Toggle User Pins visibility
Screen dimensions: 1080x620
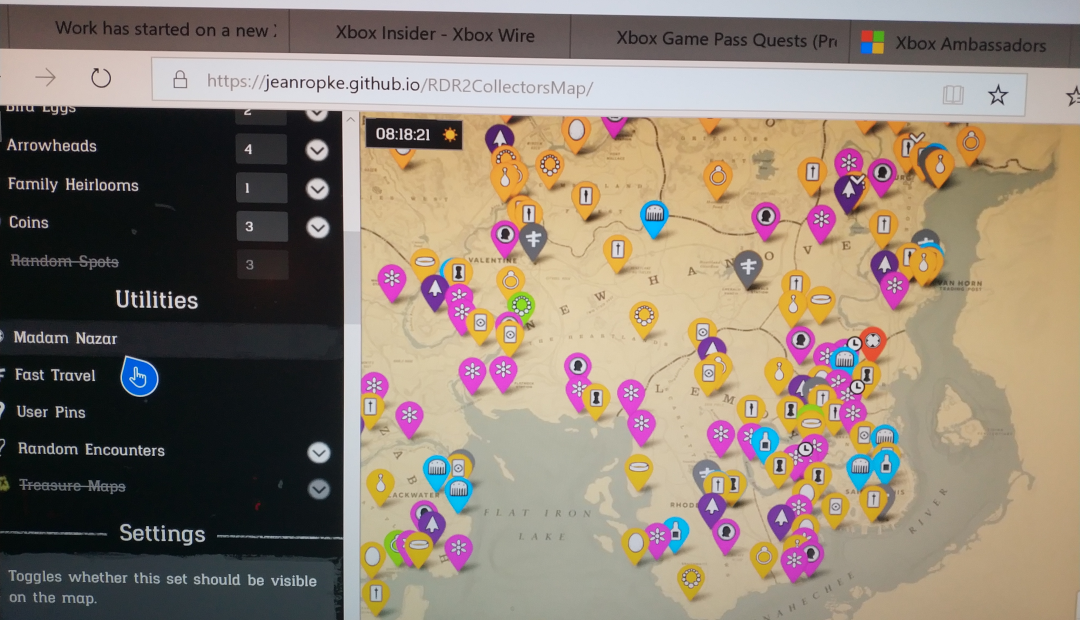click(51, 412)
